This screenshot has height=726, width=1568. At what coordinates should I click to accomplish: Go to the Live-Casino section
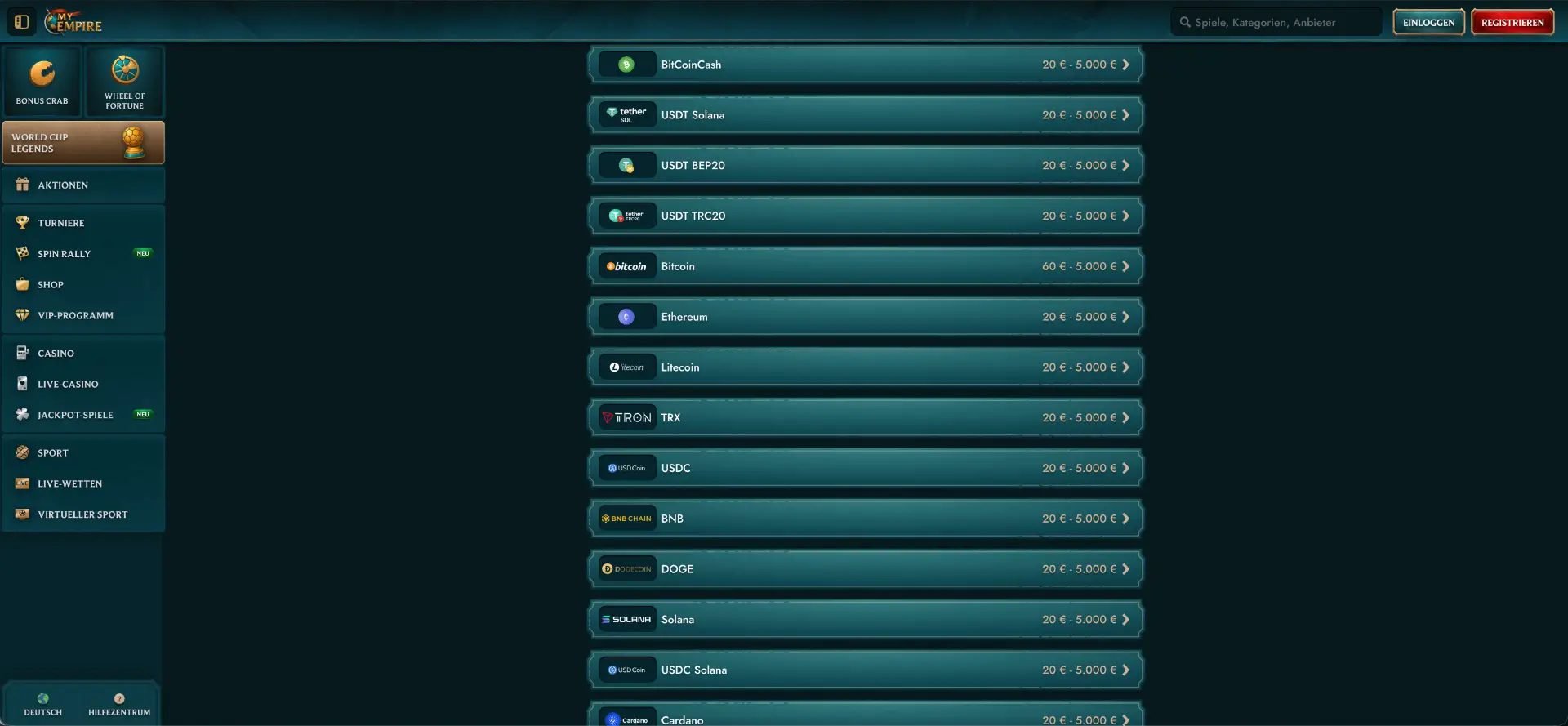[x=83, y=384]
